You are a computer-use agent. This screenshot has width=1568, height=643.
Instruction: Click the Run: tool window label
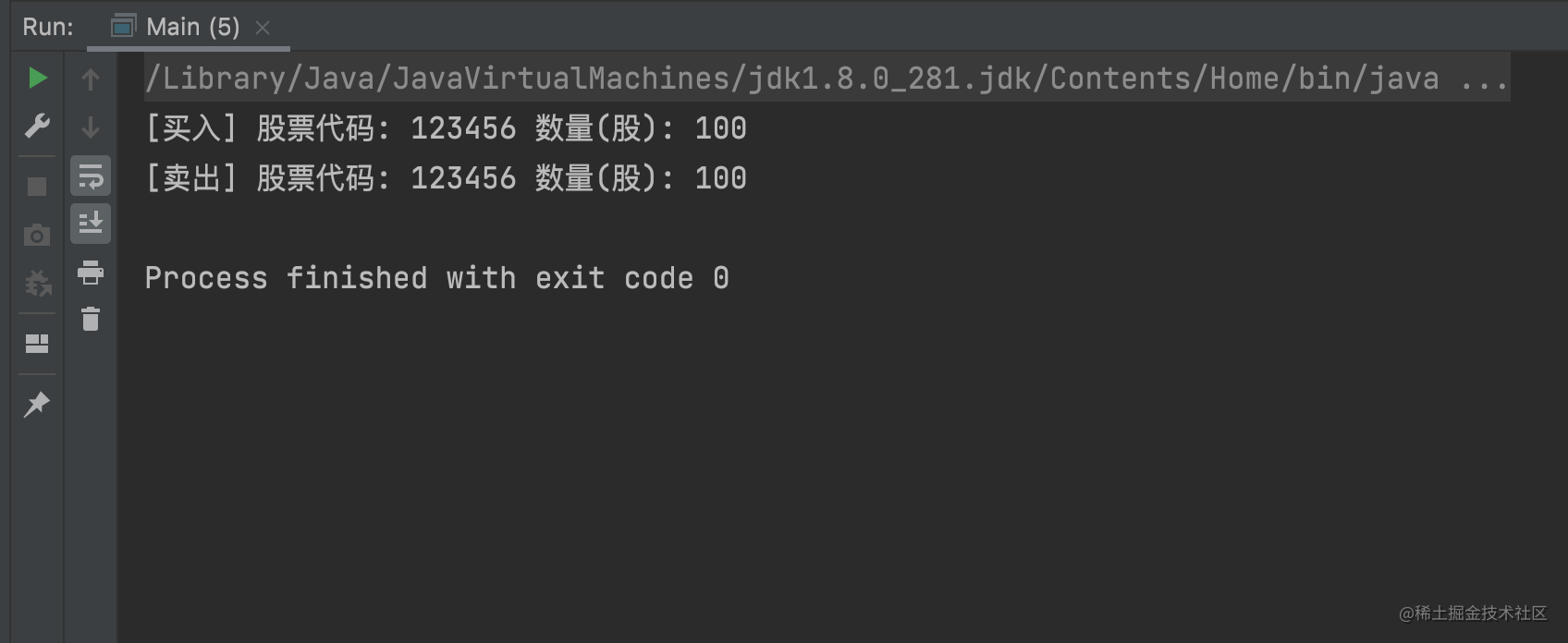(46, 26)
